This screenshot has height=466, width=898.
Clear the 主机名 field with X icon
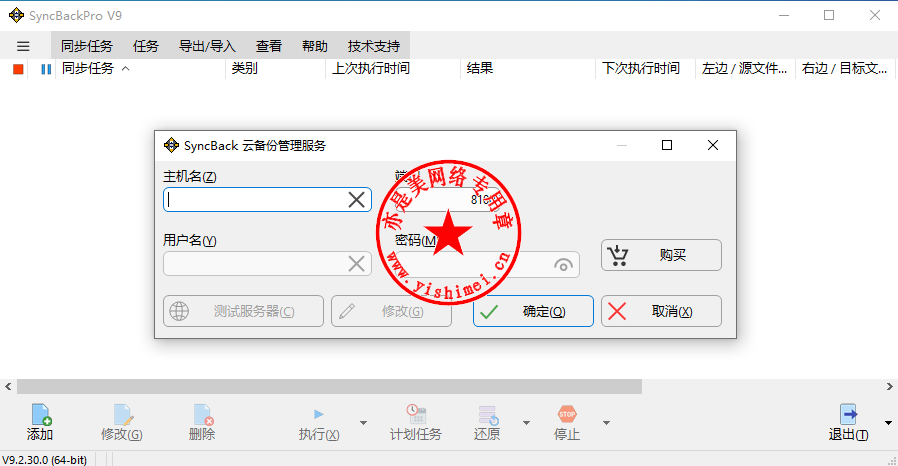pos(356,200)
